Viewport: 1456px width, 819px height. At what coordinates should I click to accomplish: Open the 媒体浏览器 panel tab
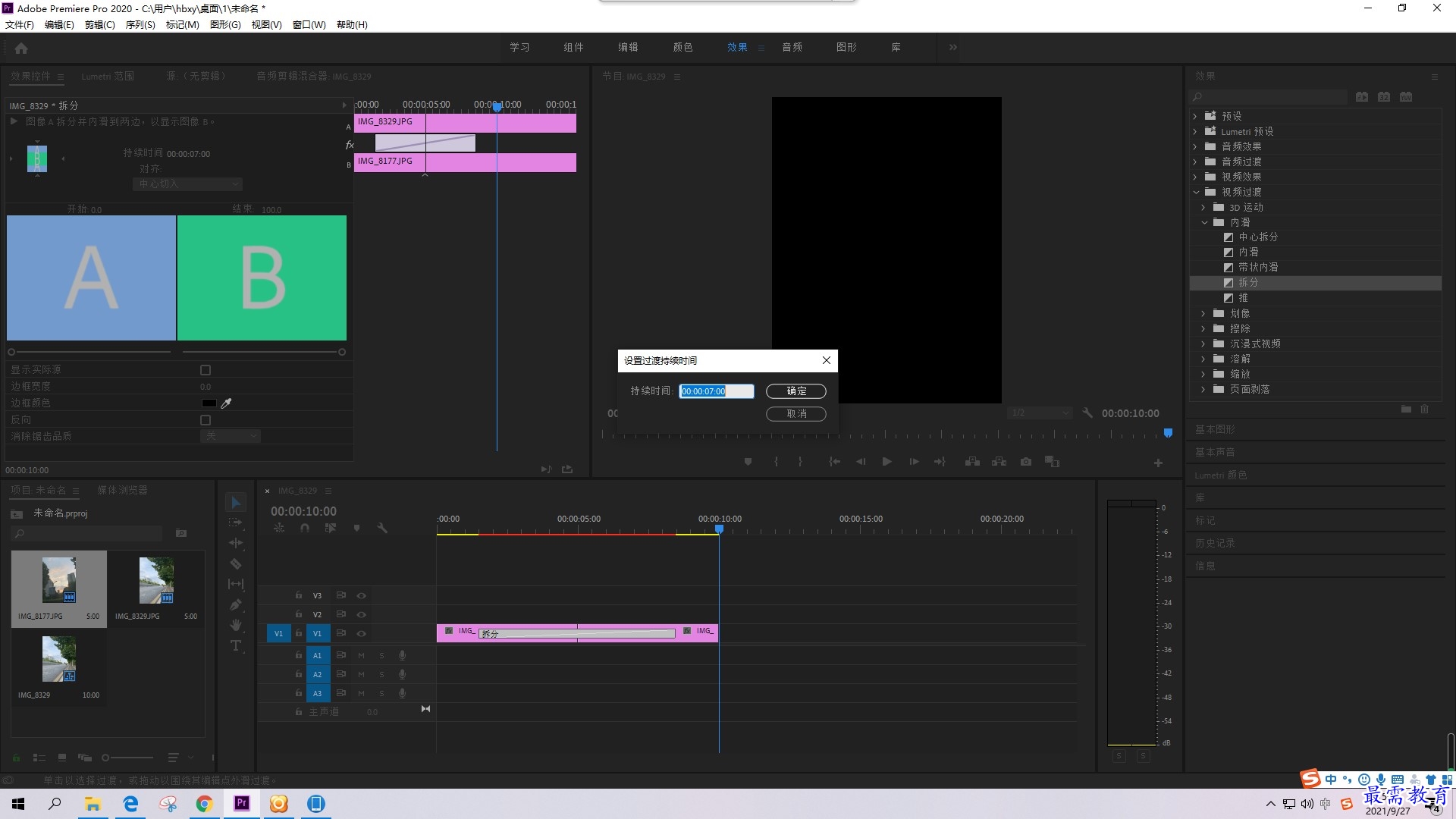point(122,490)
